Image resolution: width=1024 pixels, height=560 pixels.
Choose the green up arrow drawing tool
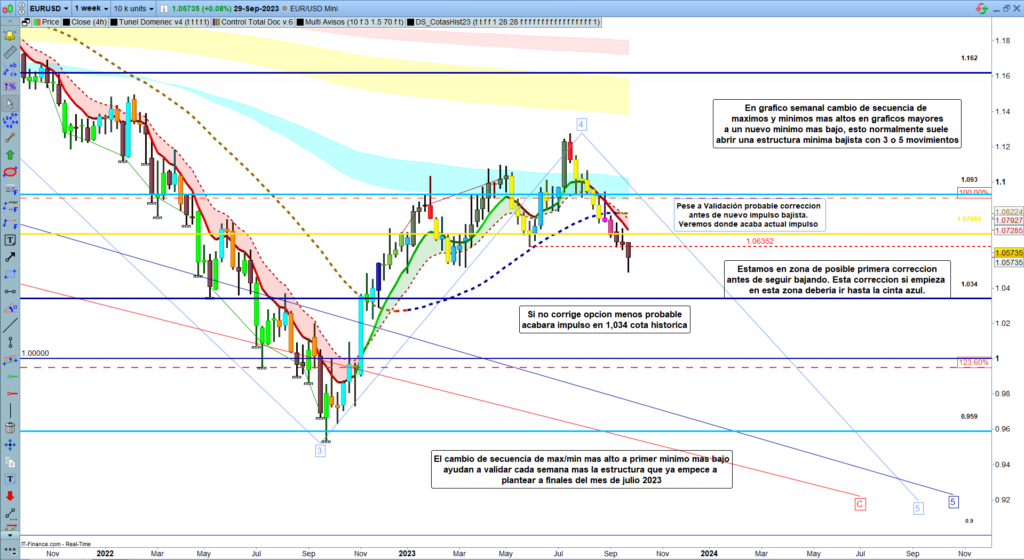pyautogui.click(x=10, y=155)
